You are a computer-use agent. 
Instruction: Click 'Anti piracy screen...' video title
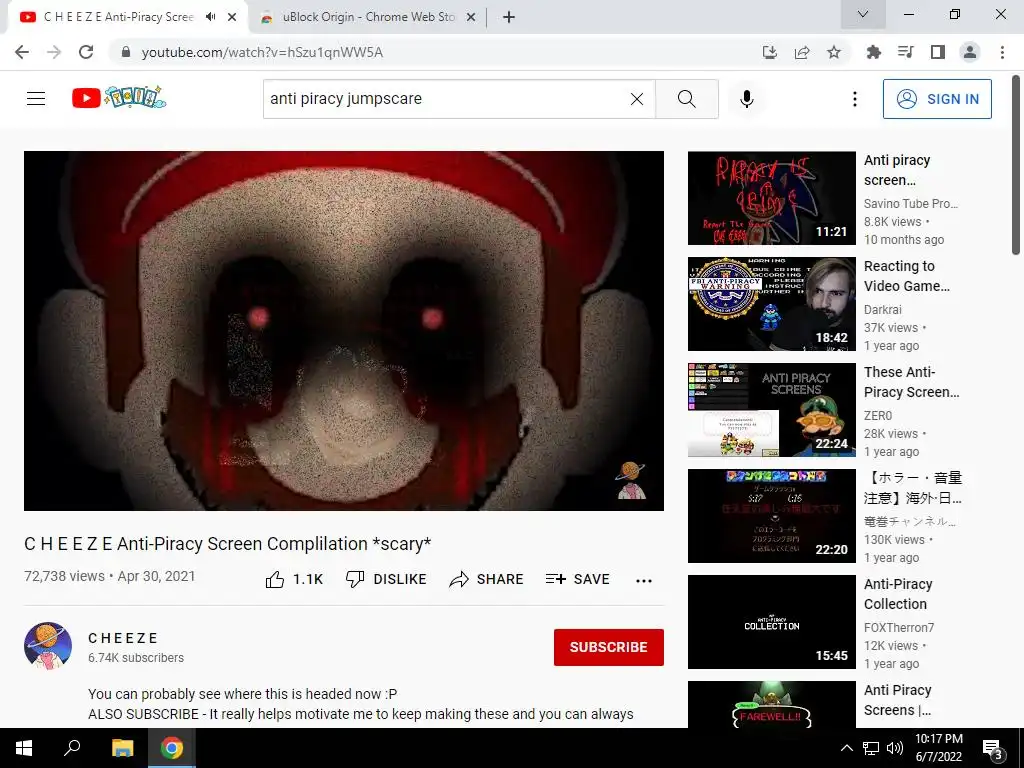[897, 170]
